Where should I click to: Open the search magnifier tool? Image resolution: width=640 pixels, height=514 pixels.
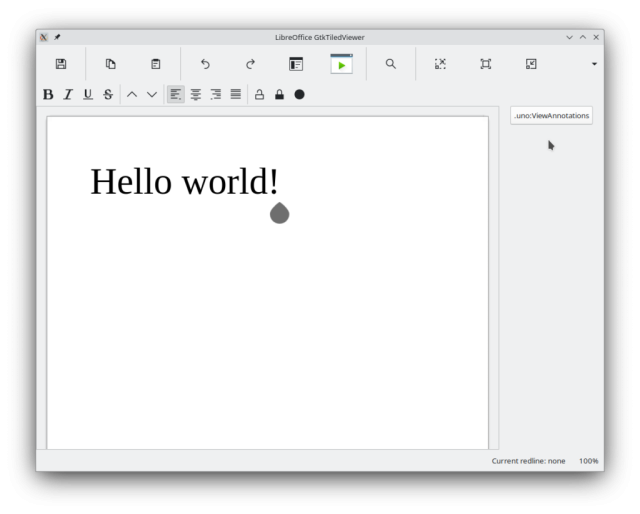click(x=391, y=64)
